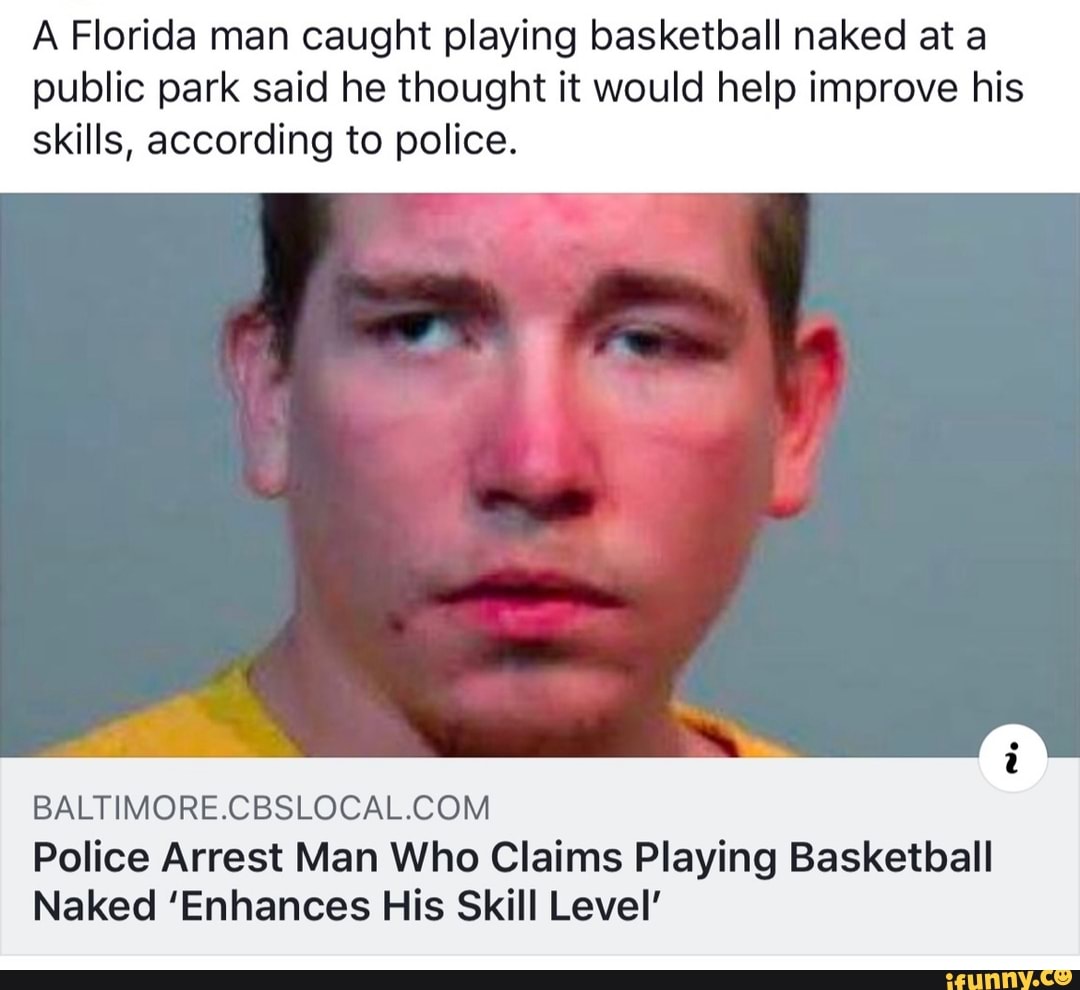Click the ifunny.co watermark logo
The height and width of the screenshot is (990, 1080).
coord(1006,980)
